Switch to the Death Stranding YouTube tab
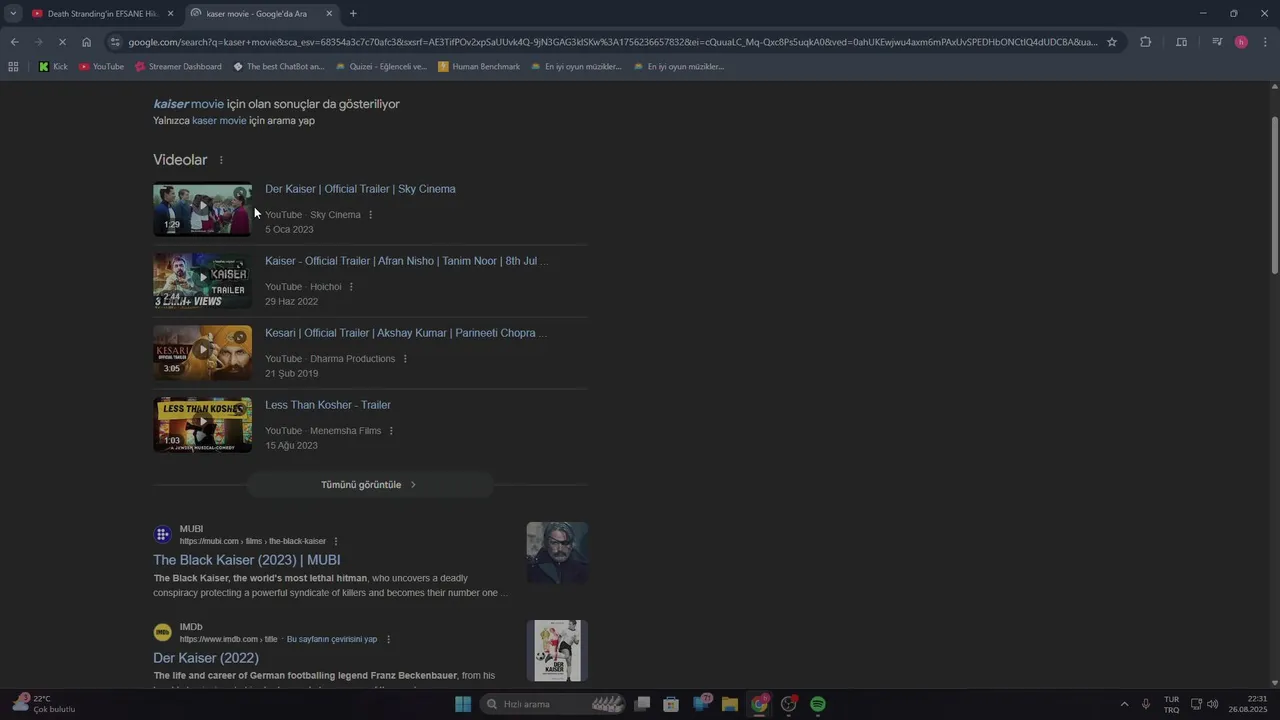The width and height of the screenshot is (1280, 720). [102, 13]
